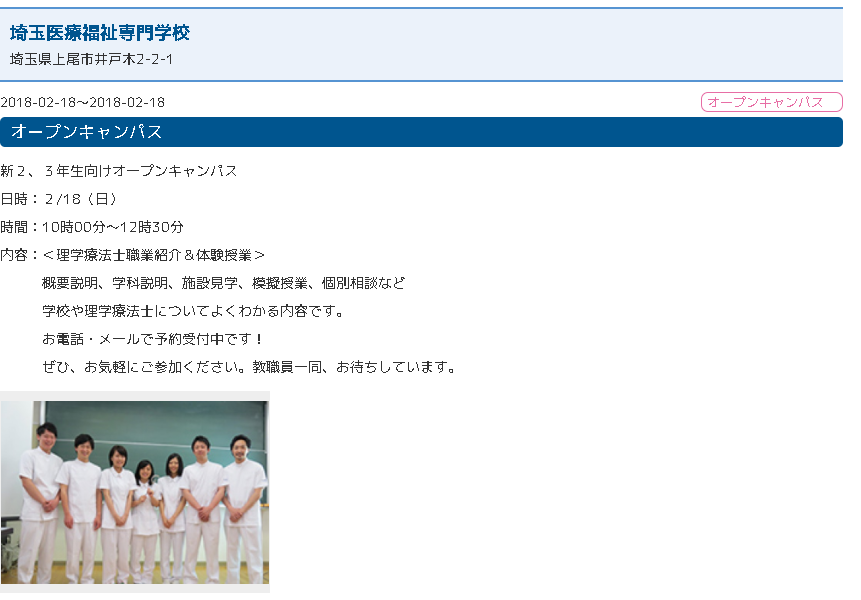Click the pink オープンキャンパス category tag
Viewport: 861px width, 600px height.
(x=771, y=102)
